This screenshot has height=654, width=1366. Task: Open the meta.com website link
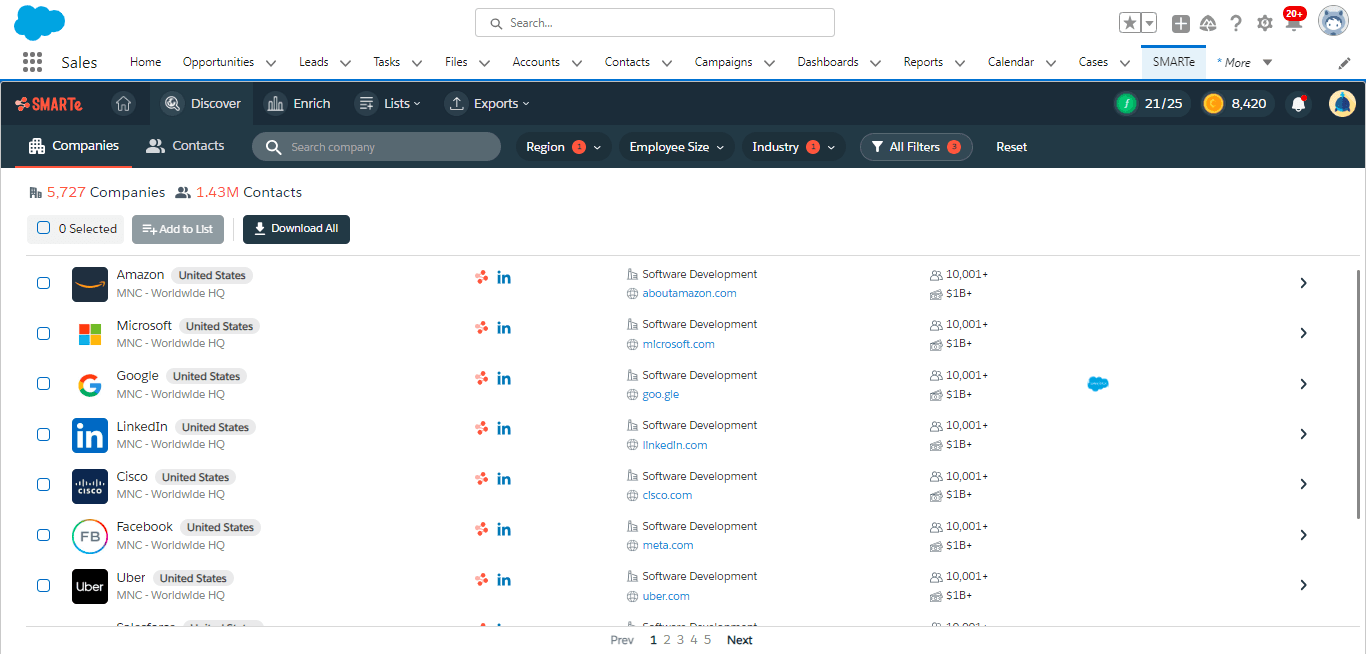(x=668, y=545)
